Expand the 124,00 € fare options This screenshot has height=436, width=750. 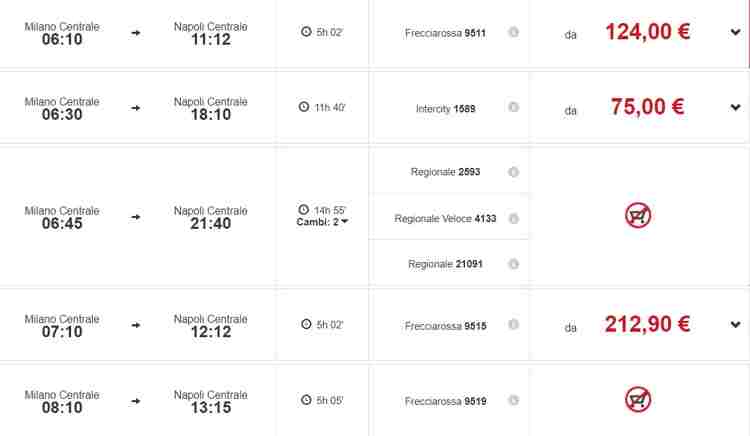click(735, 33)
